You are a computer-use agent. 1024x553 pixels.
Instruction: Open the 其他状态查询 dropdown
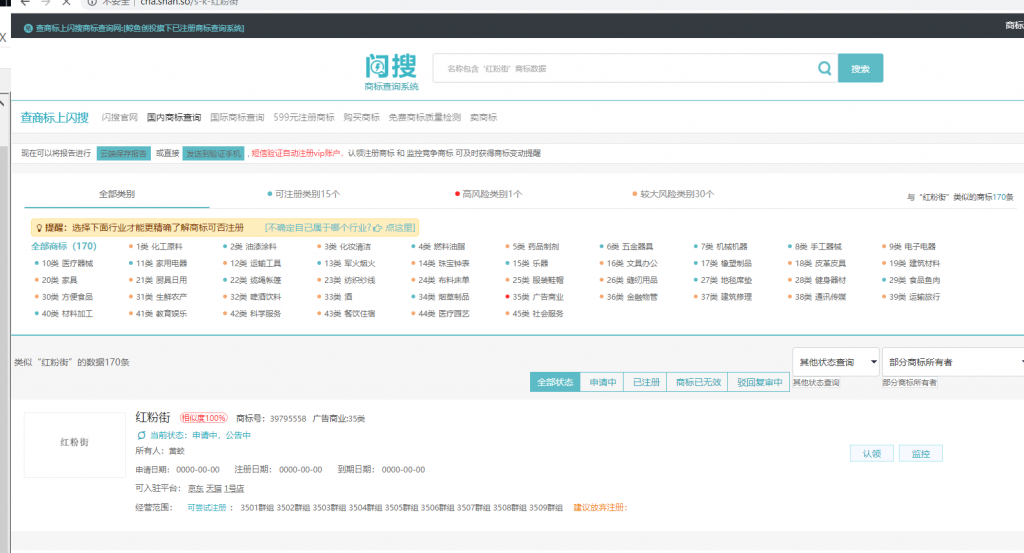click(x=835, y=362)
